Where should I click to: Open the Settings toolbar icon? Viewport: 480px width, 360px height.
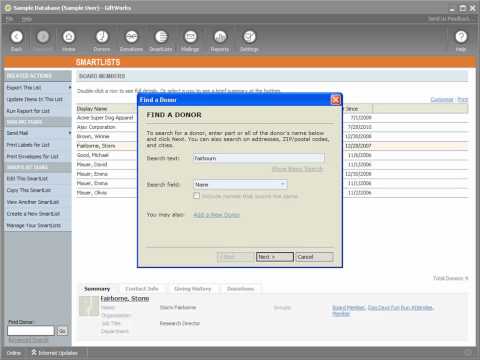coord(249,37)
